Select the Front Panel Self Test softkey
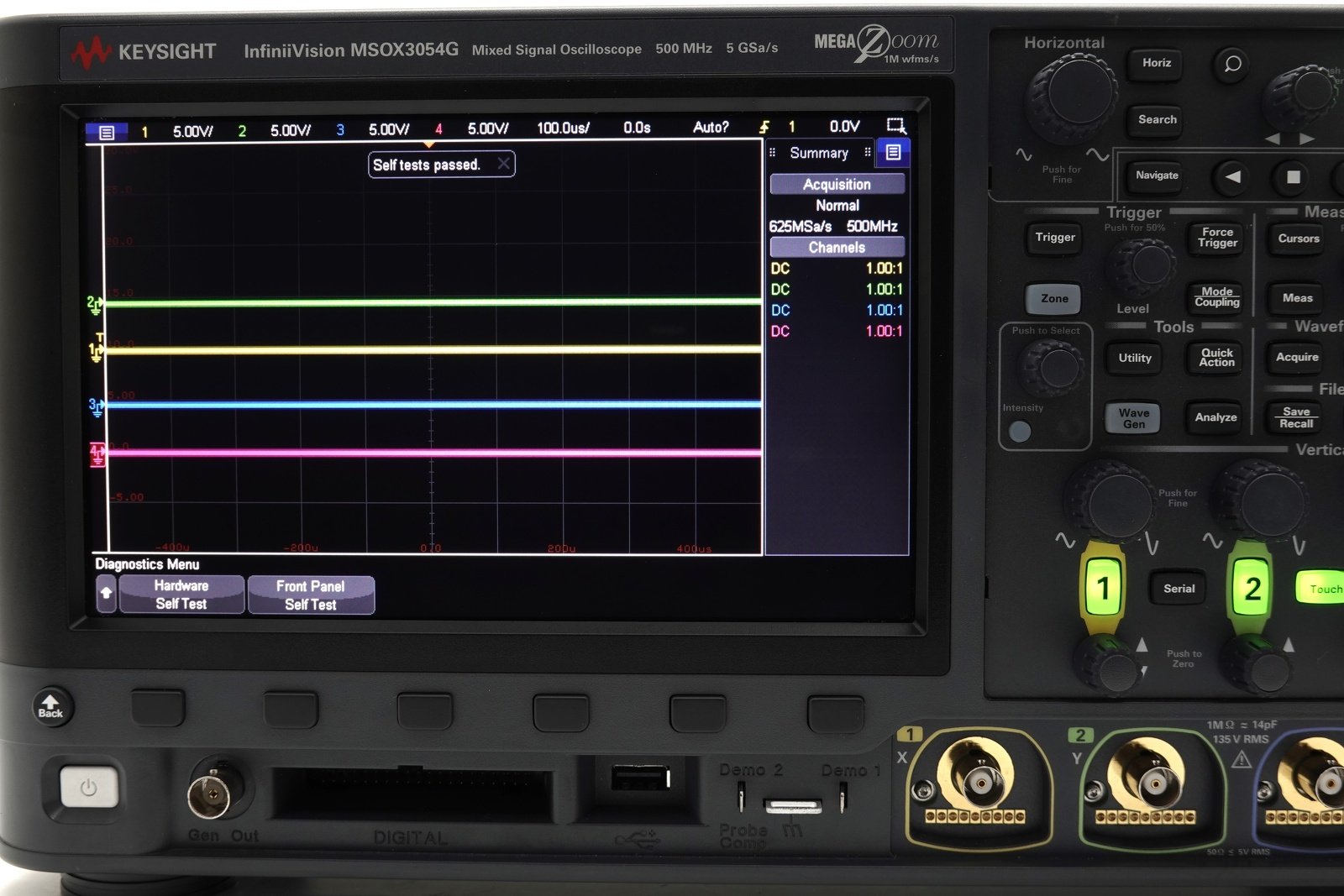1344x896 pixels. tap(311, 595)
